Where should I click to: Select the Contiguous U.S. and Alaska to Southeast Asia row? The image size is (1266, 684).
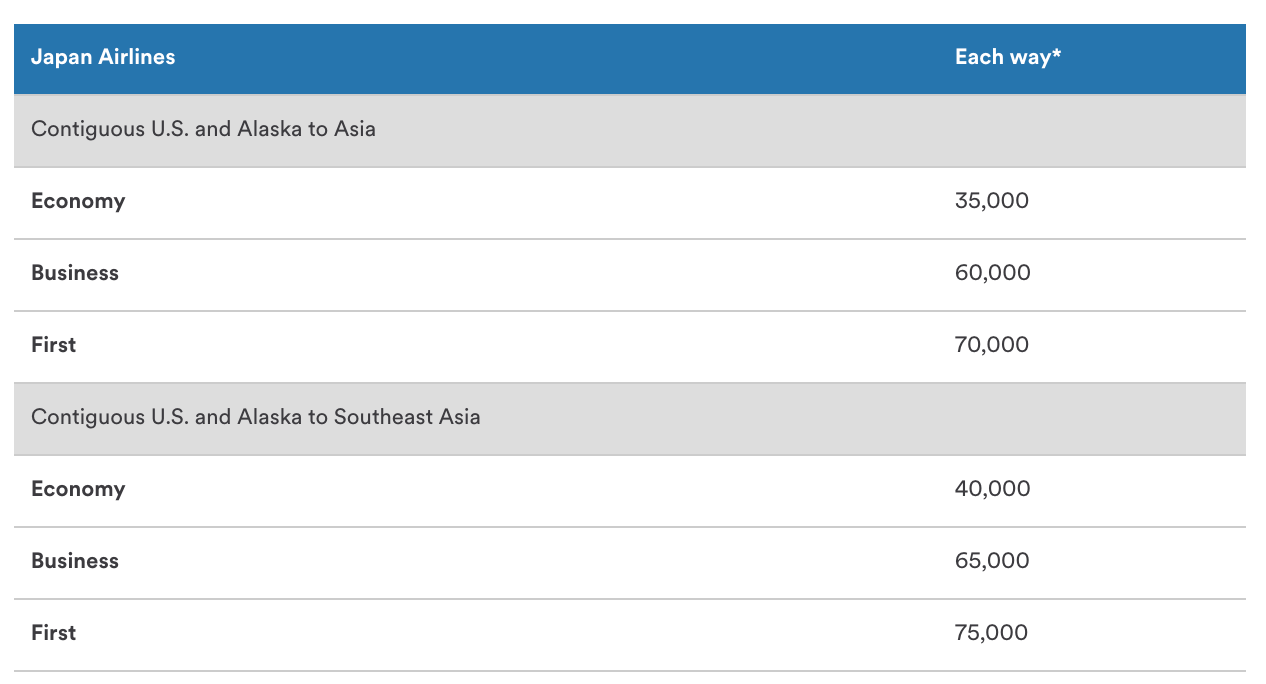coord(630,418)
